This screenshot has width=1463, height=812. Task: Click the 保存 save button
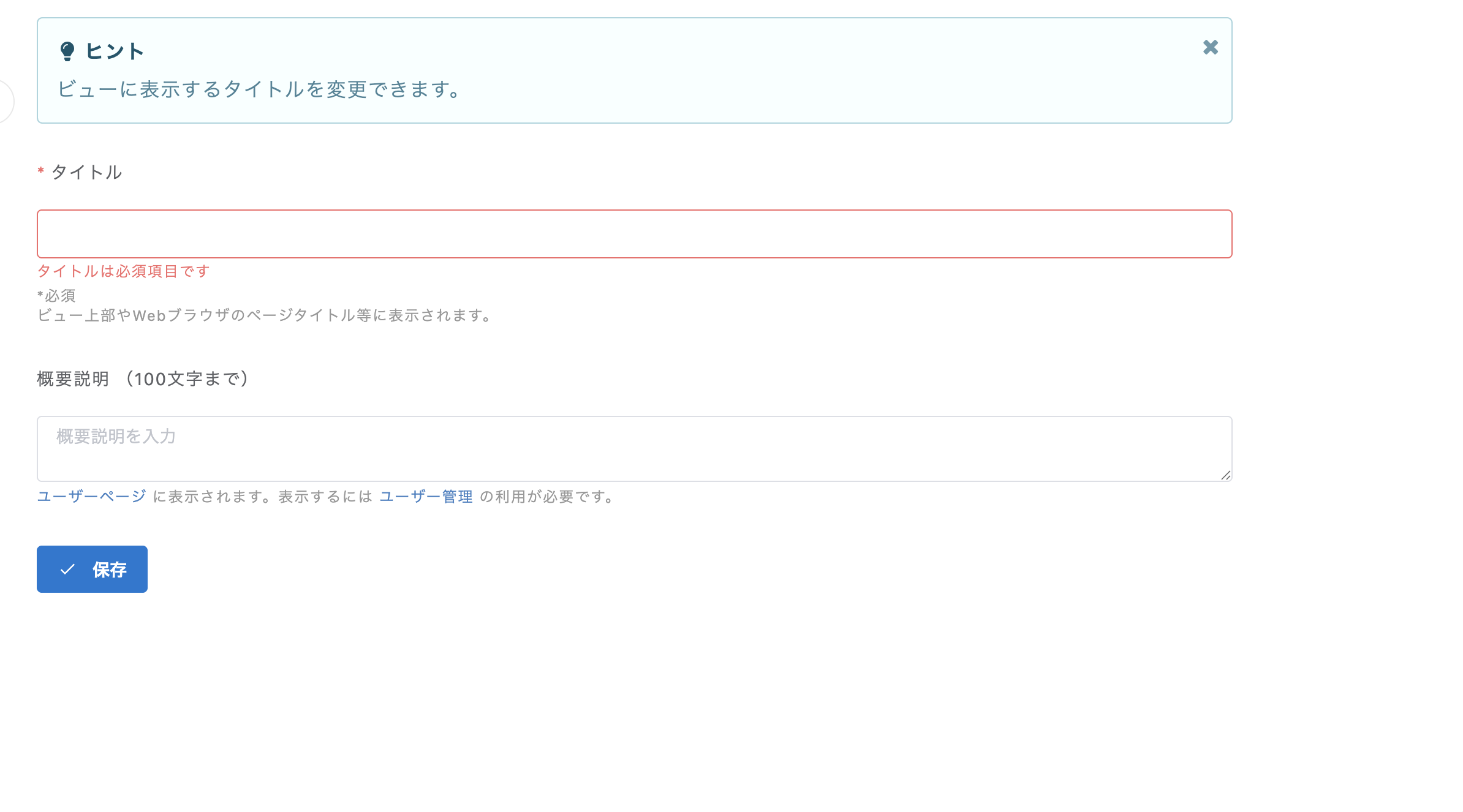(92, 569)
